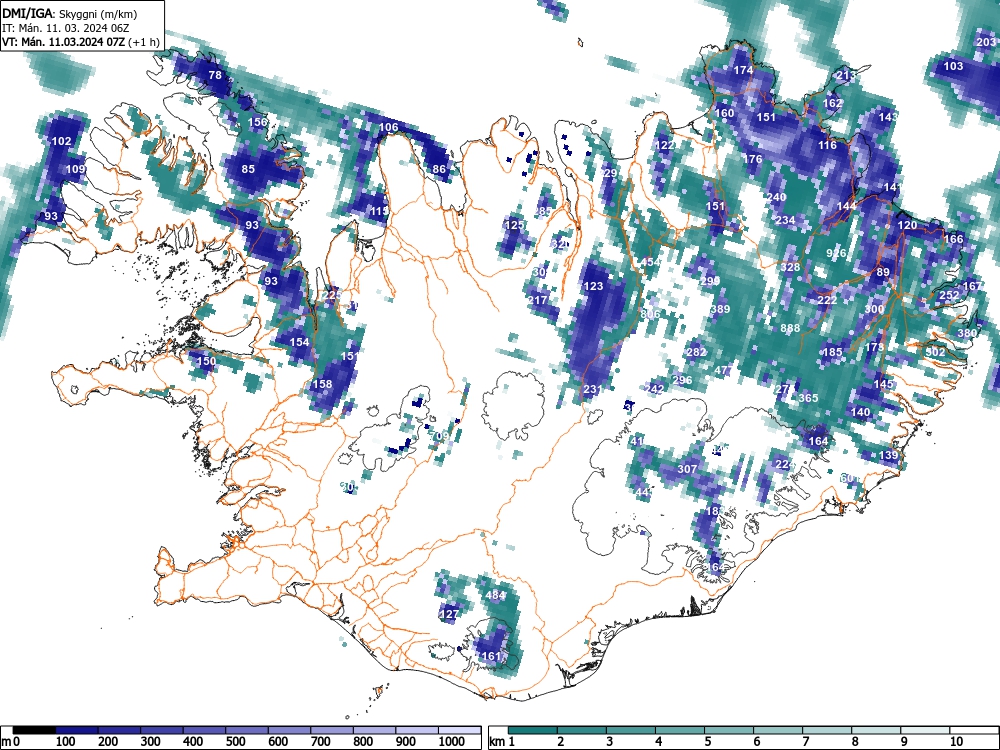Click the visibility value 282 on the map

click(x=696, y=352)
